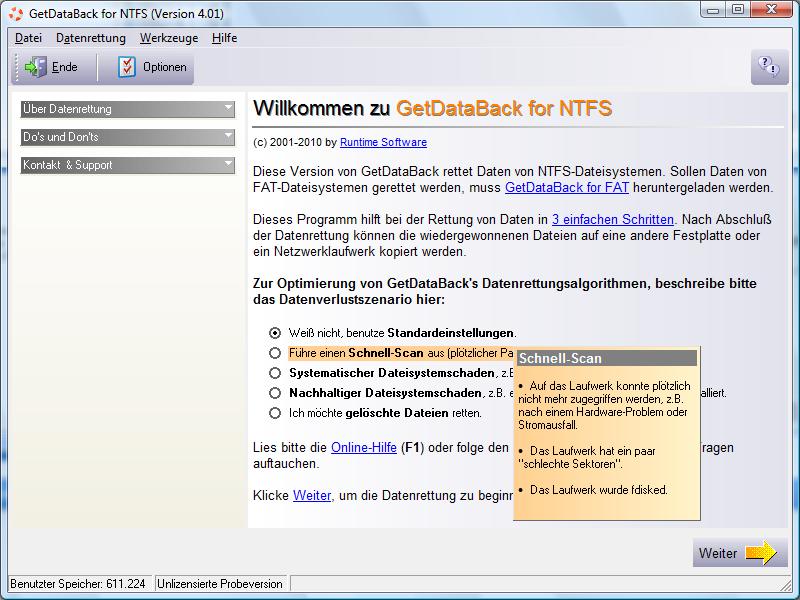Open the Datenrettung menu
Image resolution: width=800 pixels, height=600 pixels.
91,38
